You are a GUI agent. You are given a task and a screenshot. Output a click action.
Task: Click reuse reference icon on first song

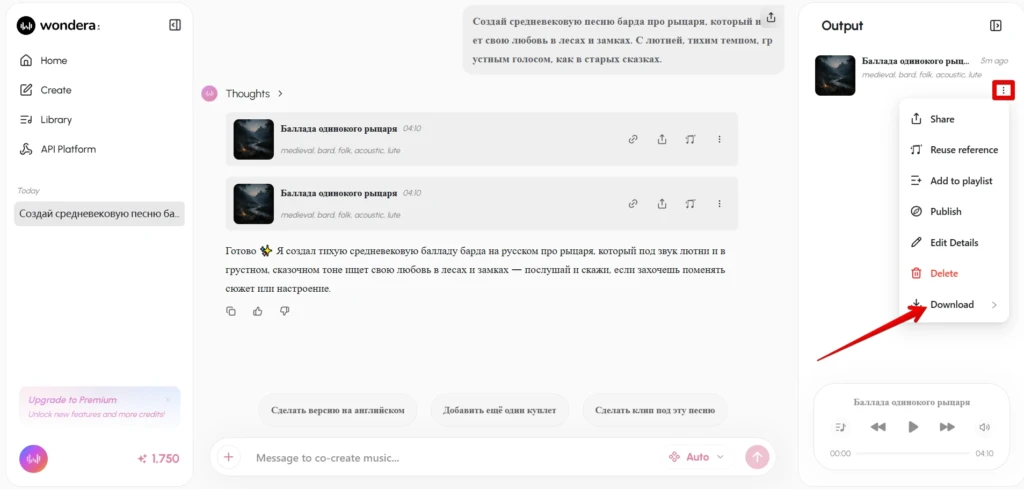click(x=690, y=139)
